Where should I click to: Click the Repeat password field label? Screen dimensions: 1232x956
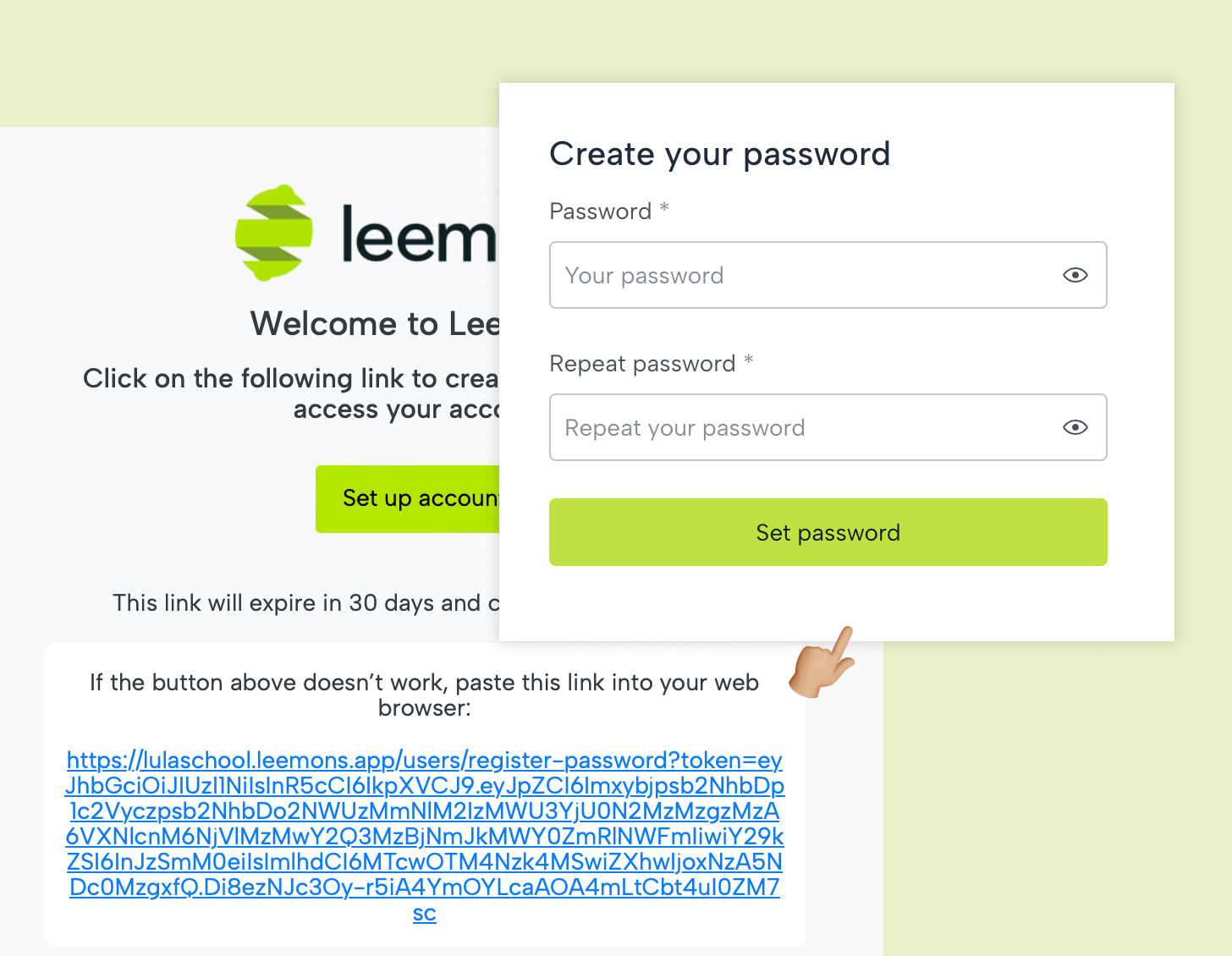642,364
